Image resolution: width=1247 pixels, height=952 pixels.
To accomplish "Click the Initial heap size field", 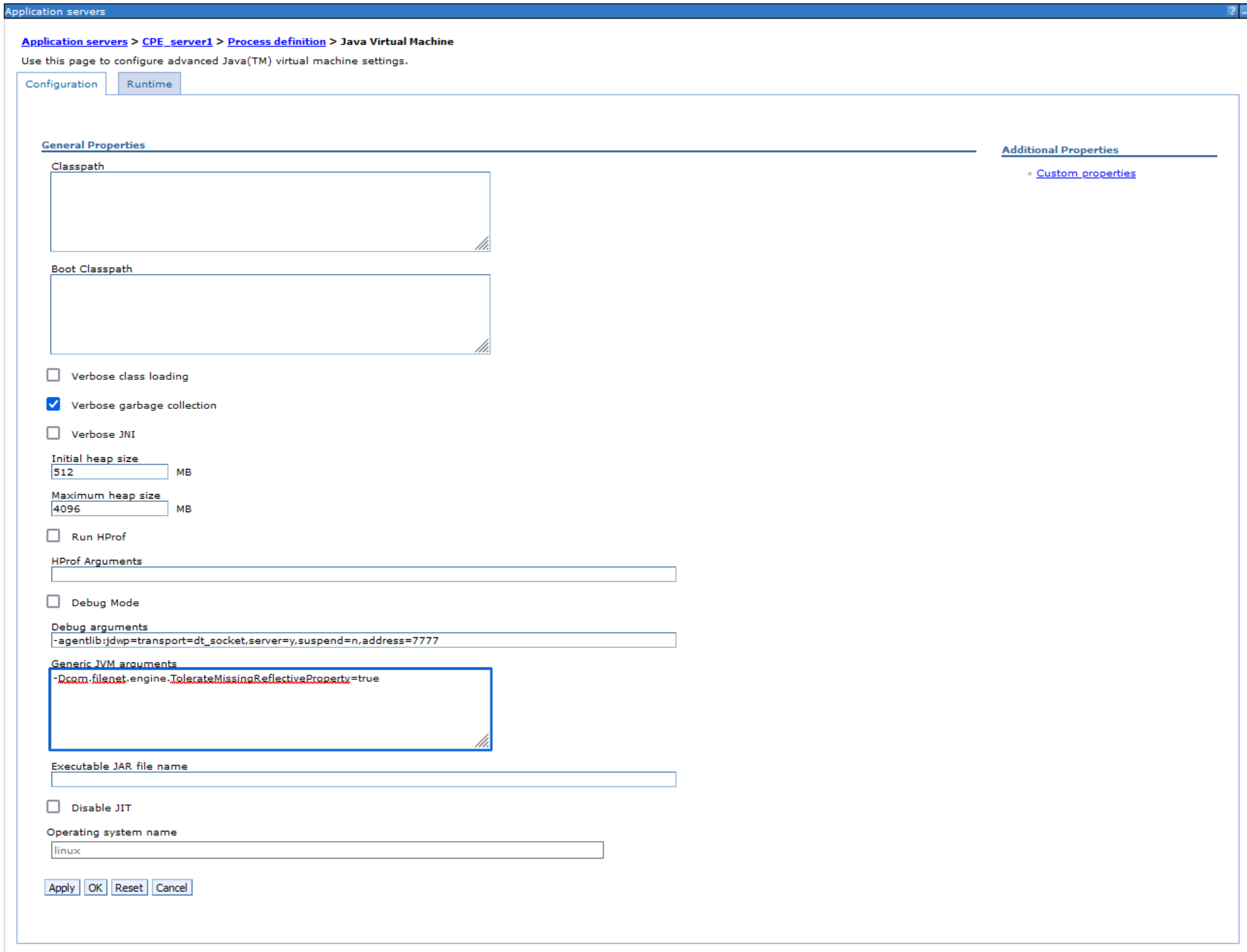I will point(108,471).
